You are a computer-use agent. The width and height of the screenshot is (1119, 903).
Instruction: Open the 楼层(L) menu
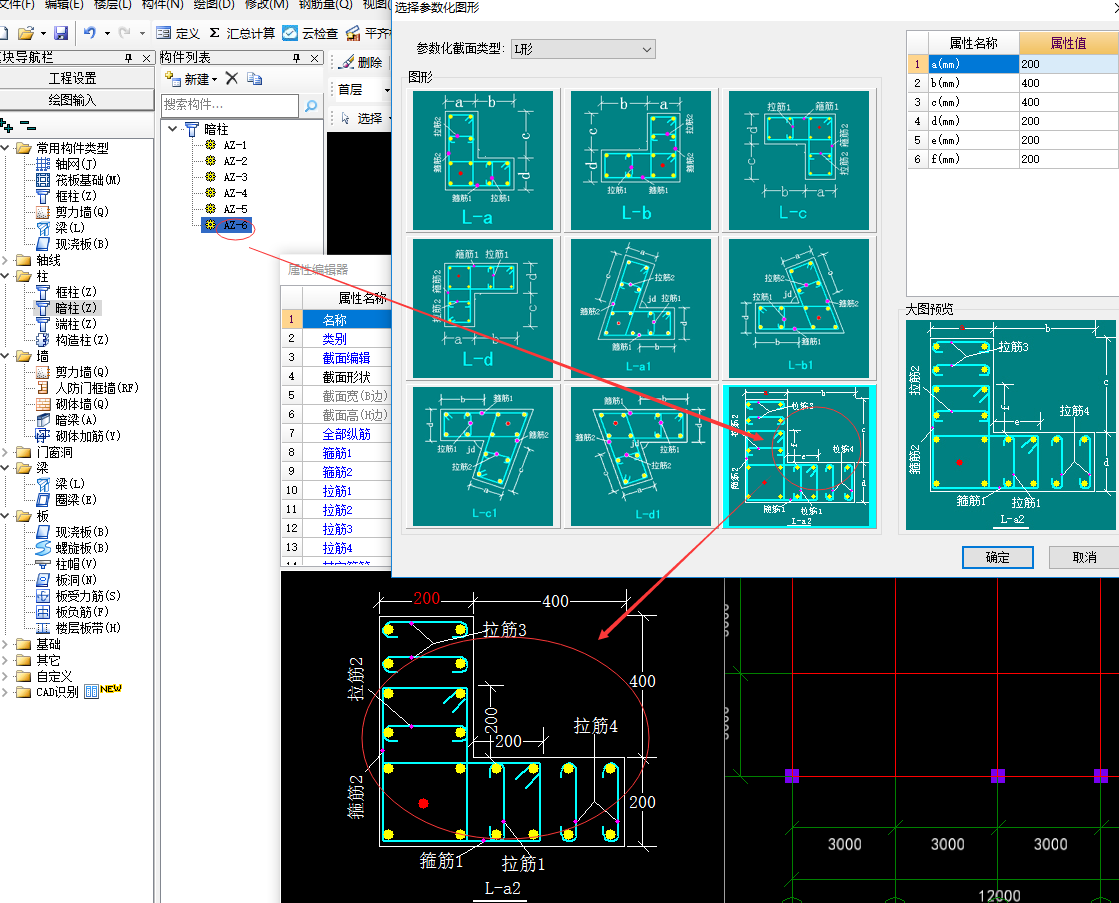(x=112, y=5)
